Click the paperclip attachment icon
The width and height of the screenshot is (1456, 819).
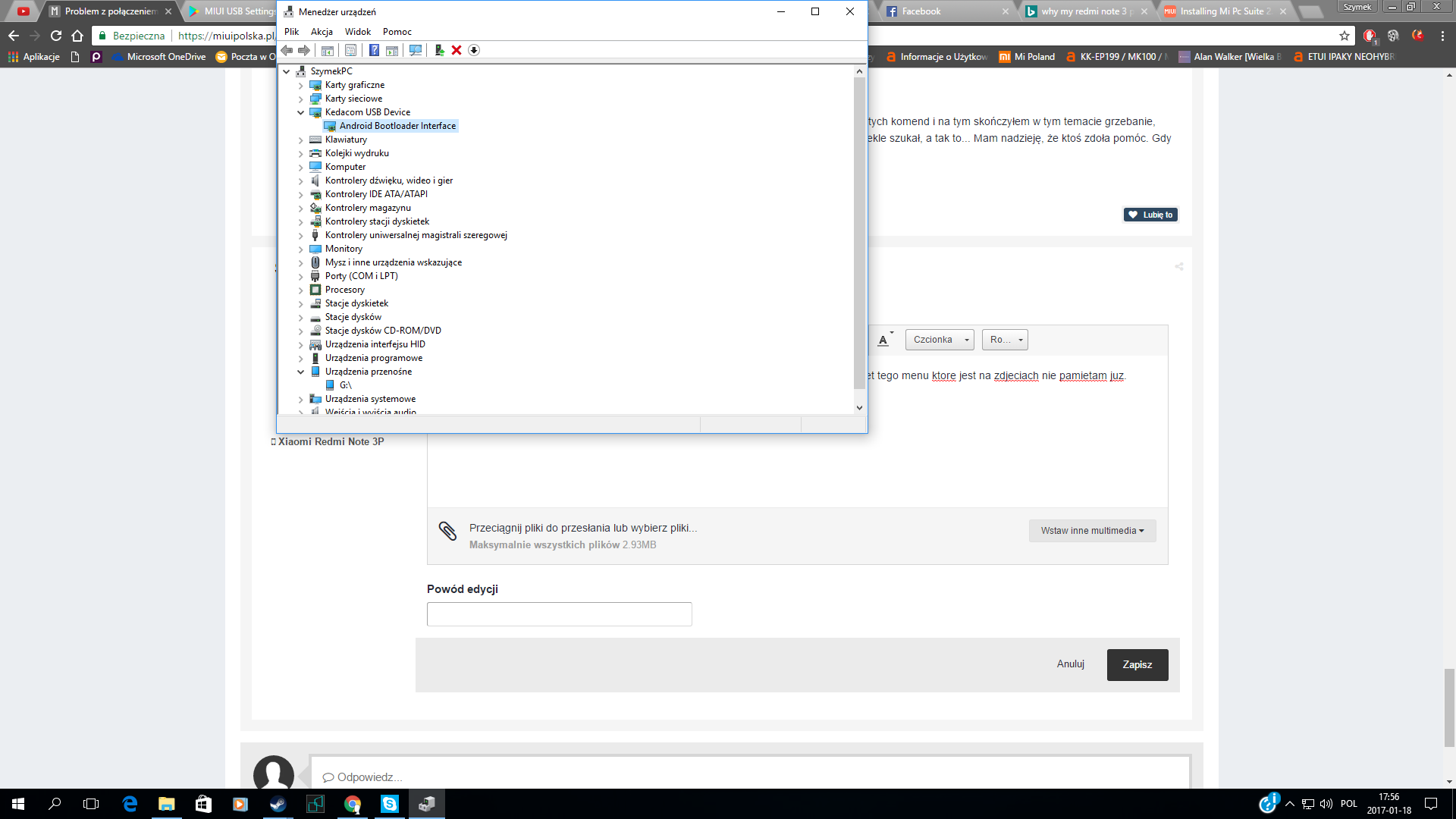447,531
